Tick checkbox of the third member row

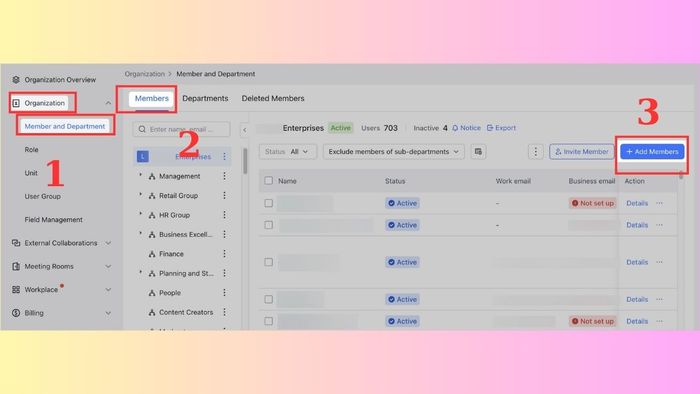click(268, 262)
